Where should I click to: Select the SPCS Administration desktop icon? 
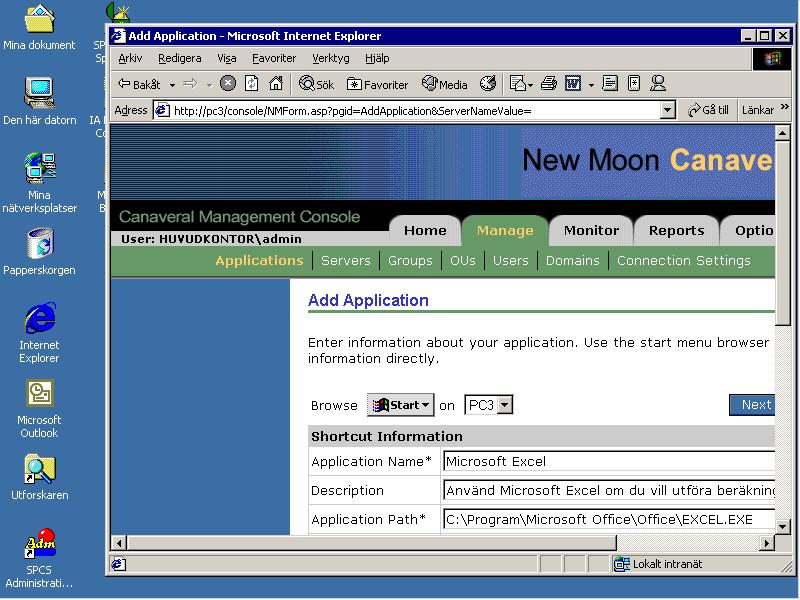coord(39,559)
